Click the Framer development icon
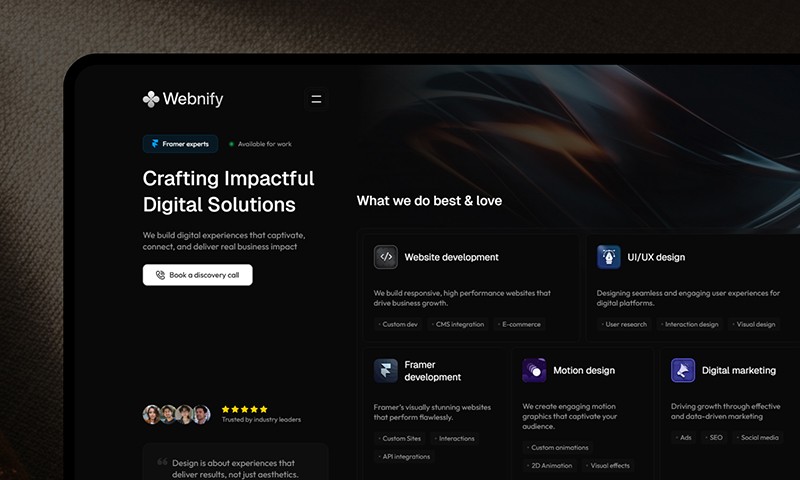This screenshot has width=800, height=480. [x=386, y=370]
